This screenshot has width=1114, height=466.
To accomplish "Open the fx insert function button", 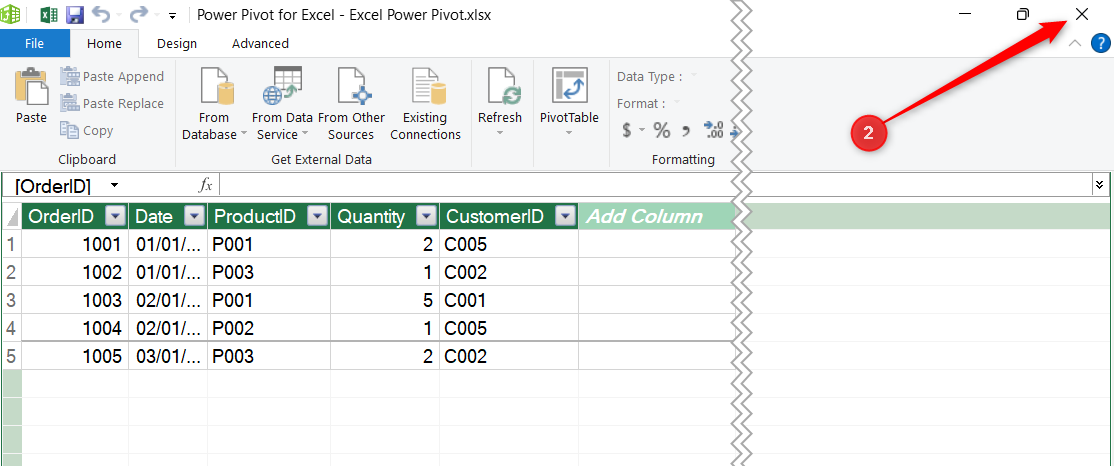I will click(x=205, y=185).
